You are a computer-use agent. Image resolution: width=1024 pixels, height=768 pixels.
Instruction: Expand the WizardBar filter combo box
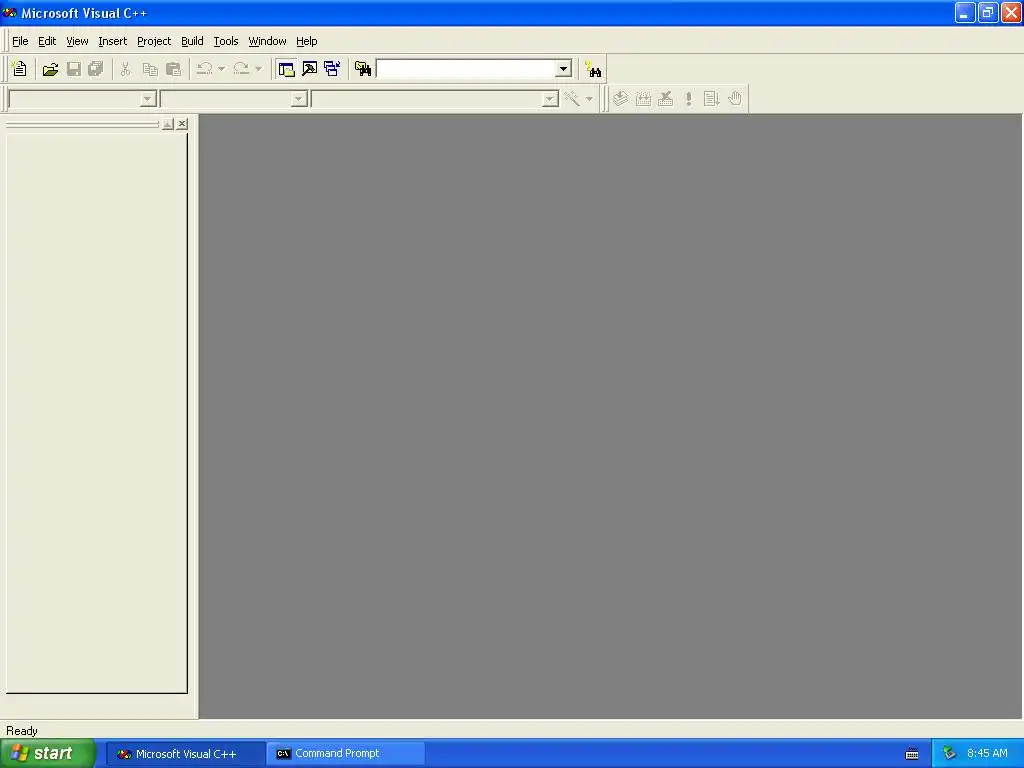coord(298,99)
